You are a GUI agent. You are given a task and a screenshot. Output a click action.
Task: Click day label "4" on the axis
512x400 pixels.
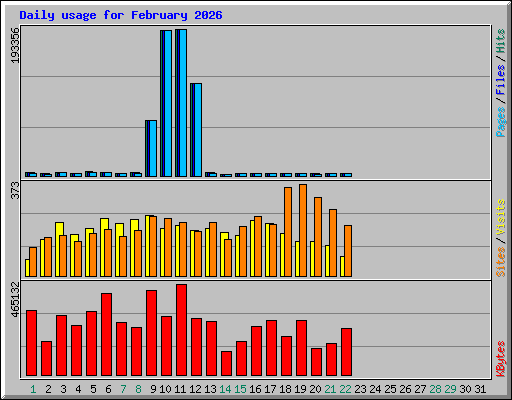tap(78, 389)
